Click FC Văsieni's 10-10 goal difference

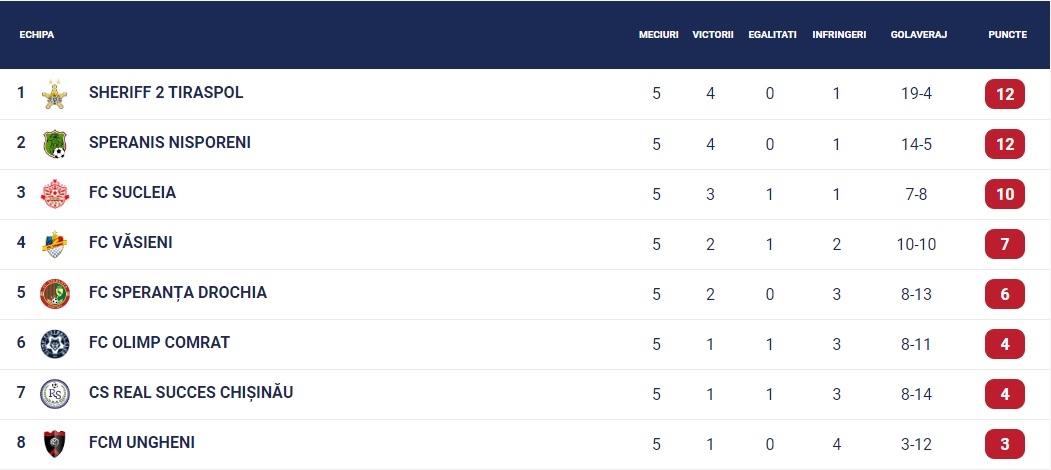click(916, 245)
